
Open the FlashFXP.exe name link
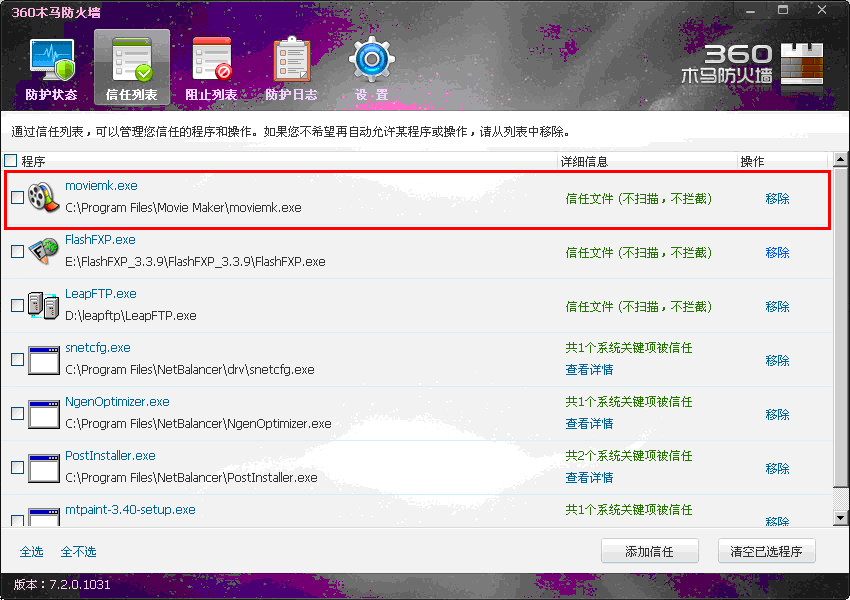[x=100, y=240]
